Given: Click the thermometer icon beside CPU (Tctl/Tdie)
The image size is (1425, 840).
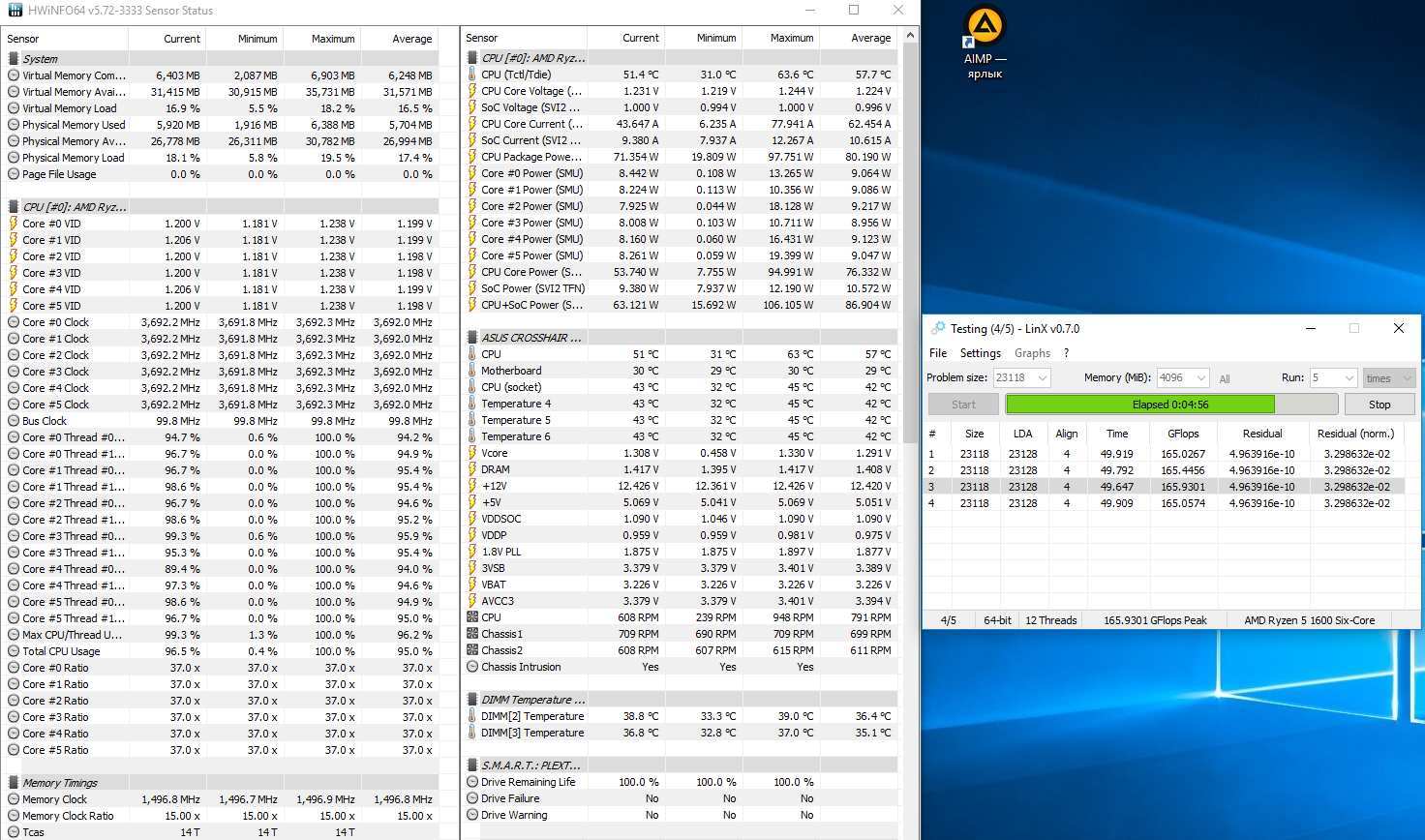Looking at the screenshot, I should (x=472, y=75).
